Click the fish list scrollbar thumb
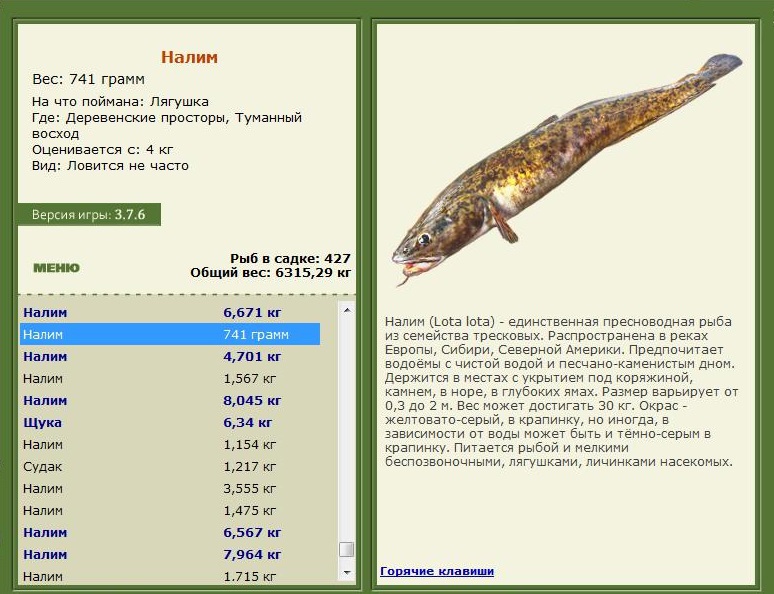The width and height of the screenshot is (774, 594). click(x=347, y=550)
